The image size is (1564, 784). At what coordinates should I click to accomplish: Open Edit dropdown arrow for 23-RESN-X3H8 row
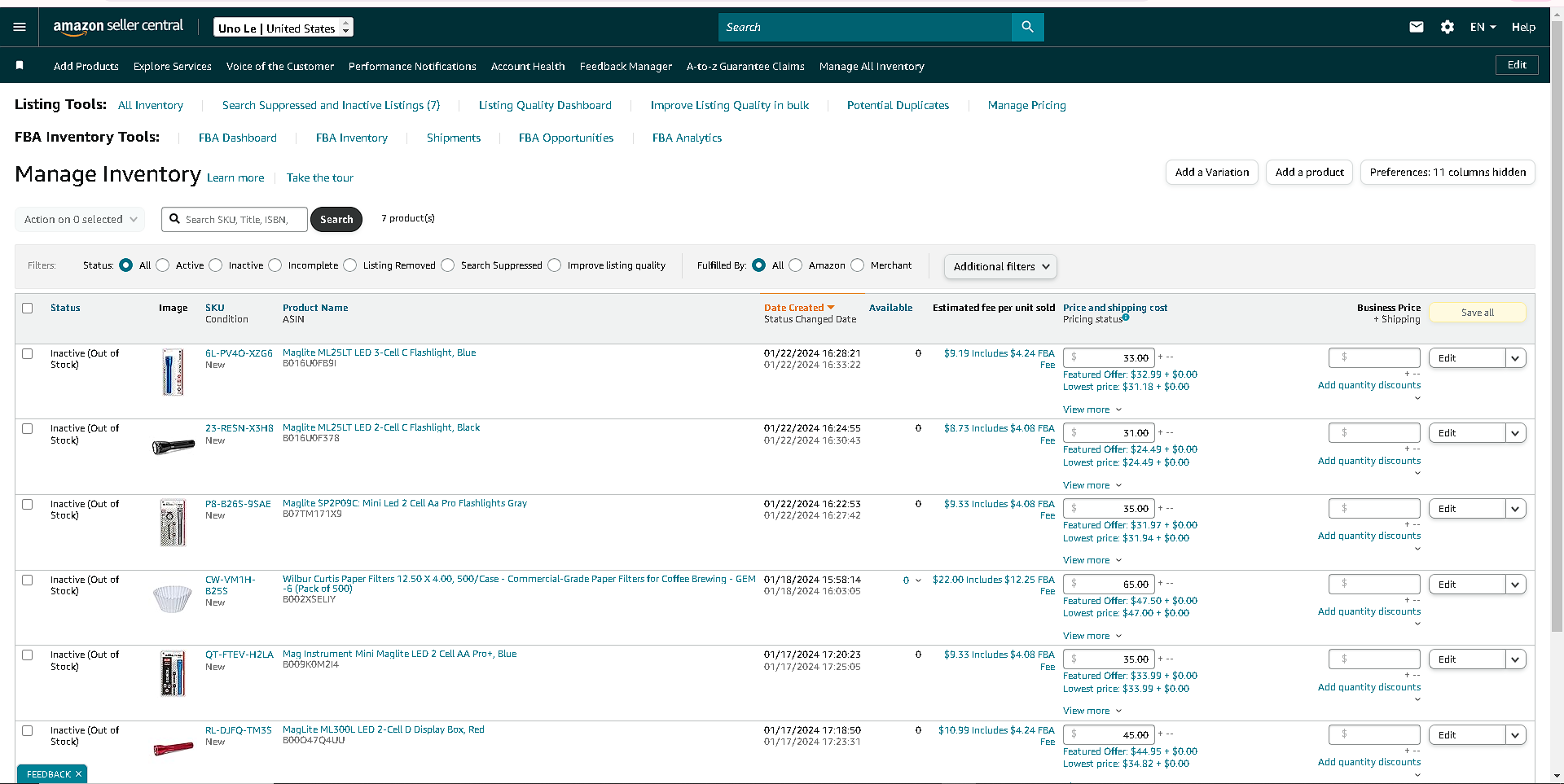(1515, 433)
